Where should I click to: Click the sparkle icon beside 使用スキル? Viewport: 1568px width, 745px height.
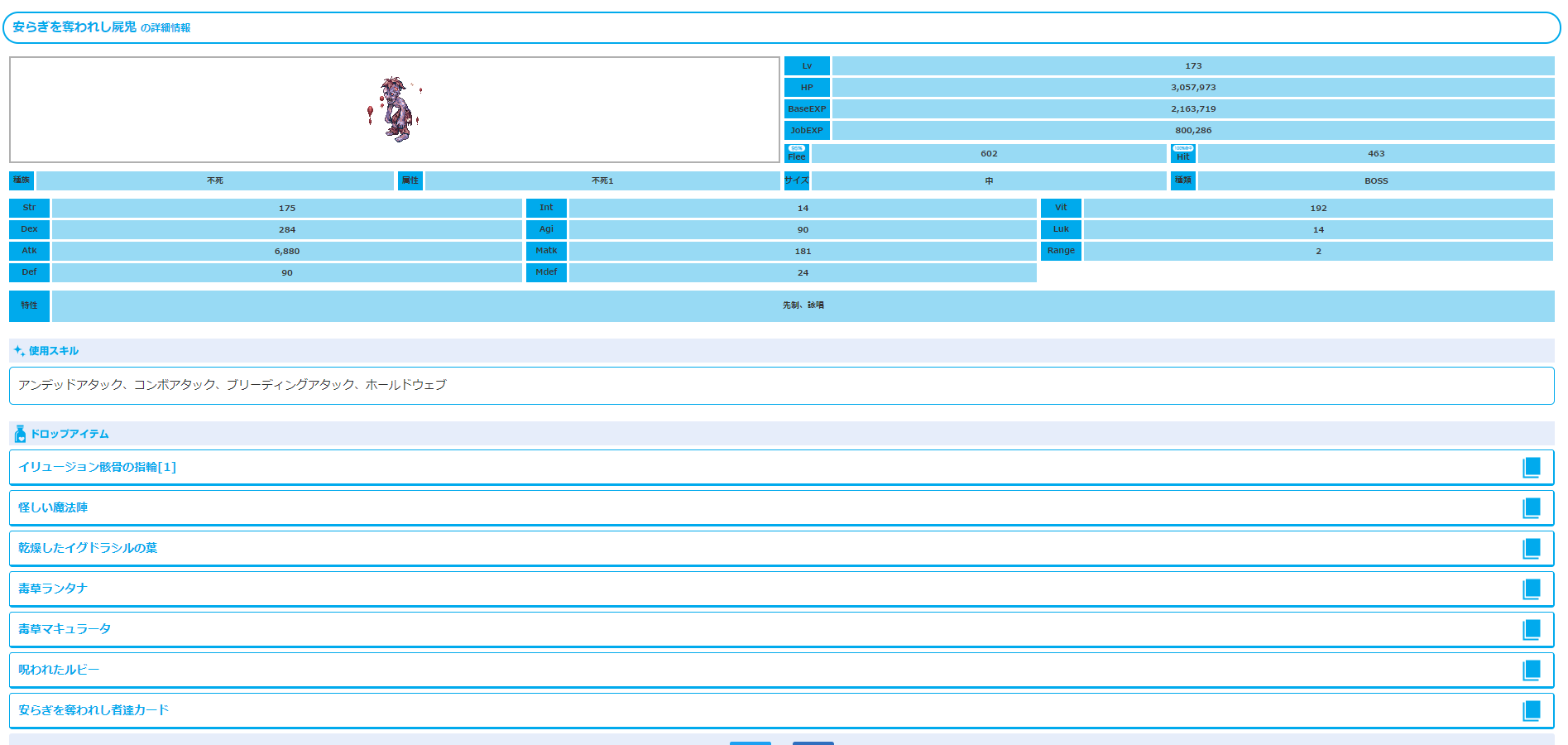coord(19,351)
